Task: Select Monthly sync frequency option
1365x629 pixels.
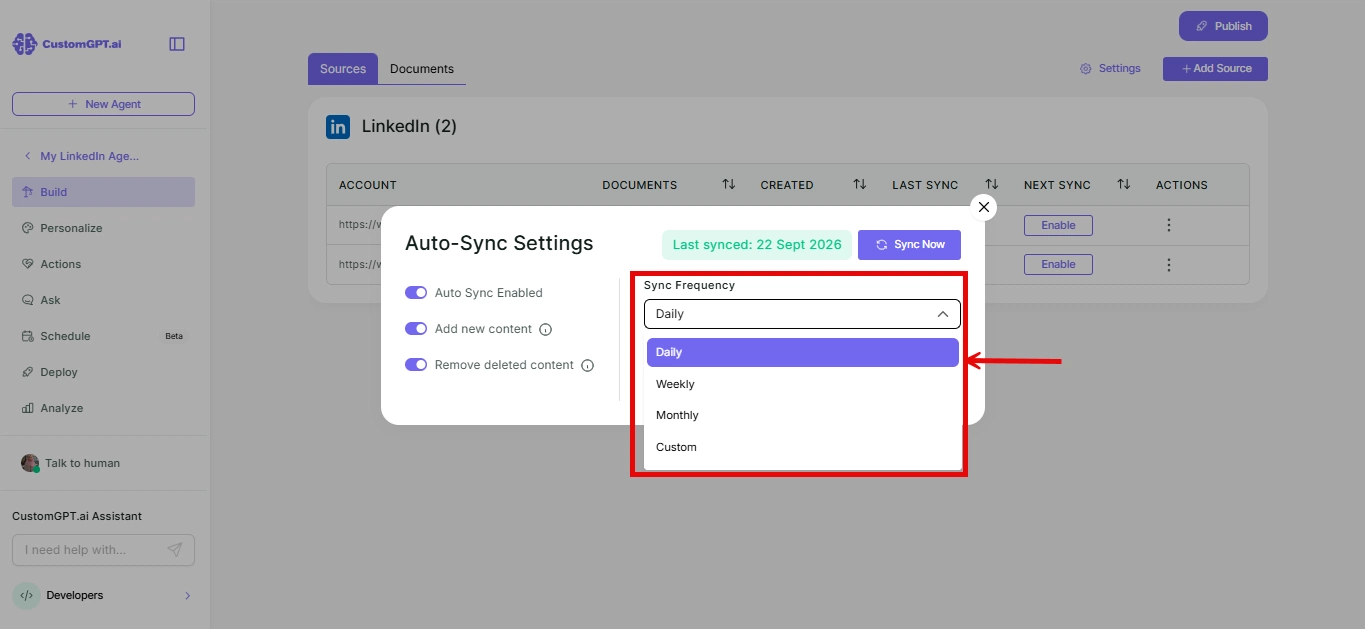Action: pos(802,415)
